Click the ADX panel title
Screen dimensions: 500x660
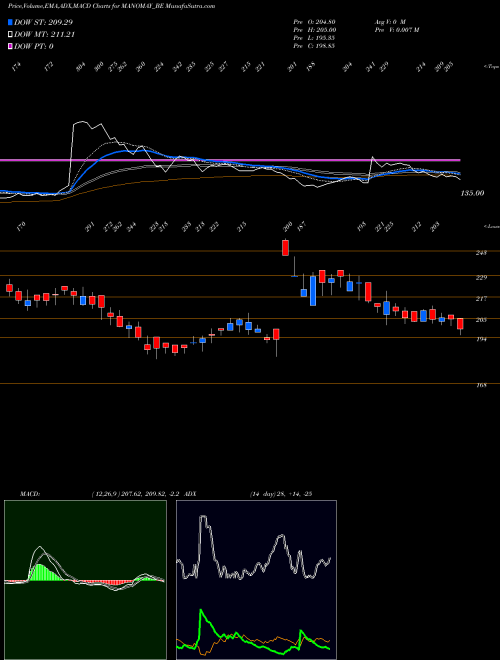pyautogui.click(x=190, y=493)
